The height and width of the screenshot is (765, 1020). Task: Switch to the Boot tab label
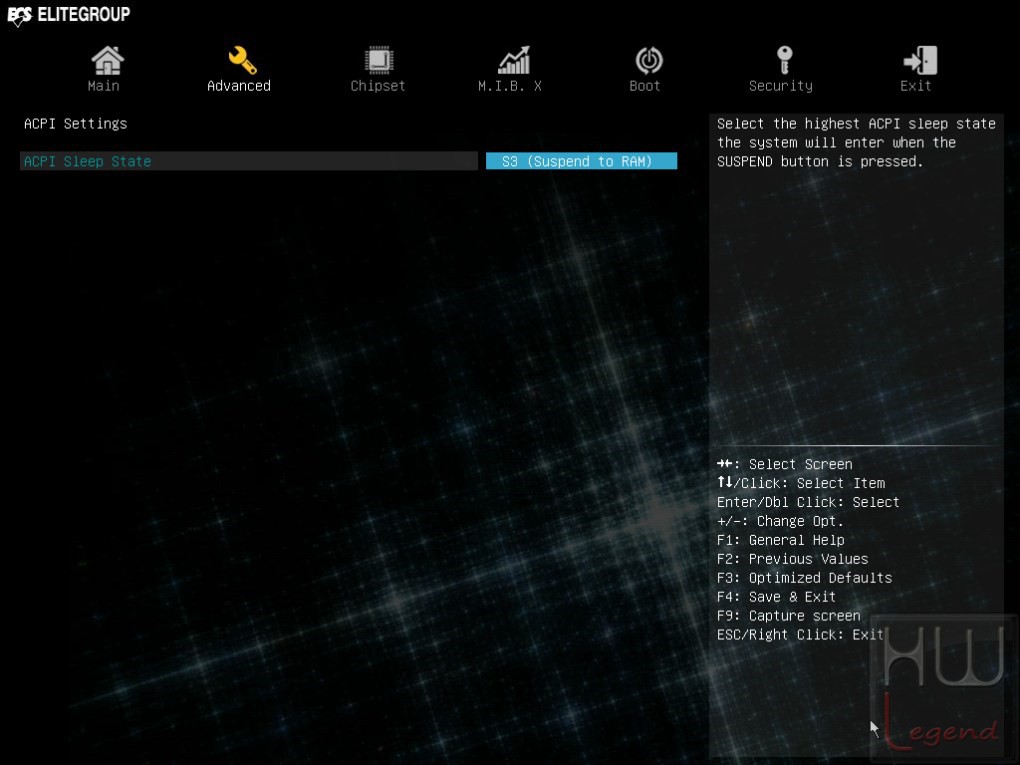point(645,86)
